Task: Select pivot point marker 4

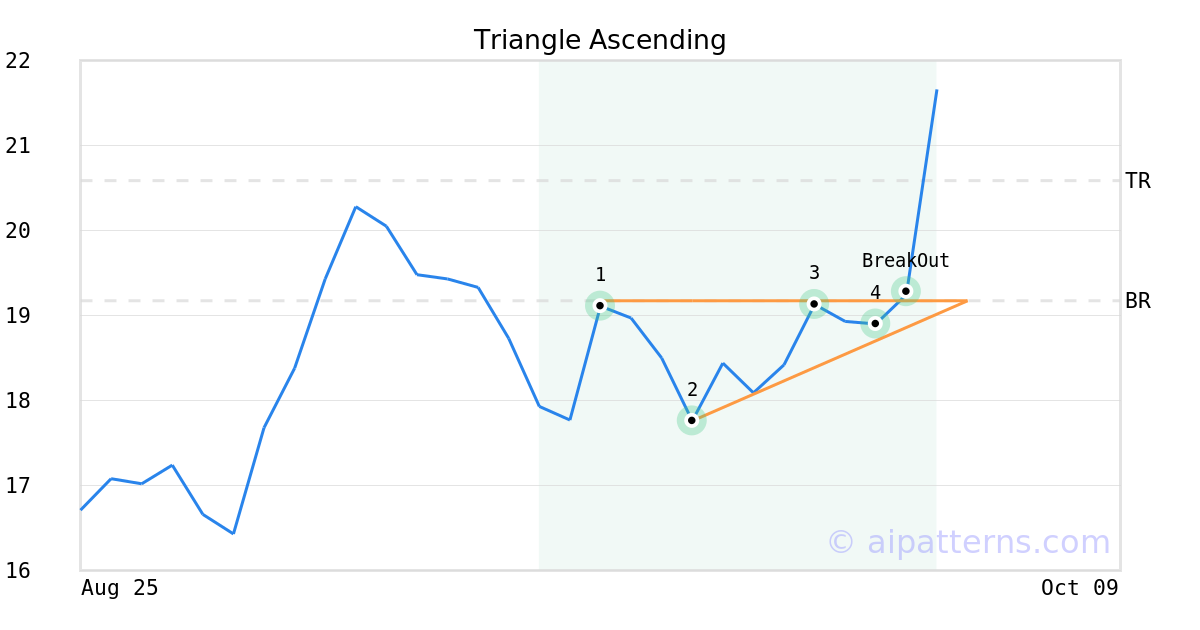Action: [875, 323]
